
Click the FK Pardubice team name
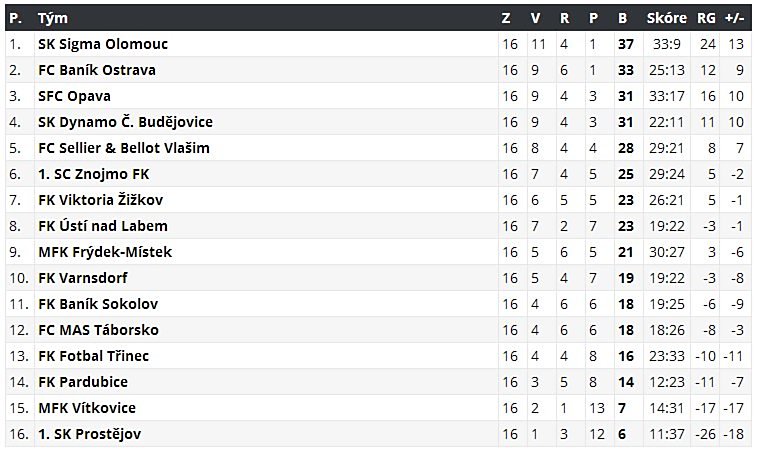[83, 382]
